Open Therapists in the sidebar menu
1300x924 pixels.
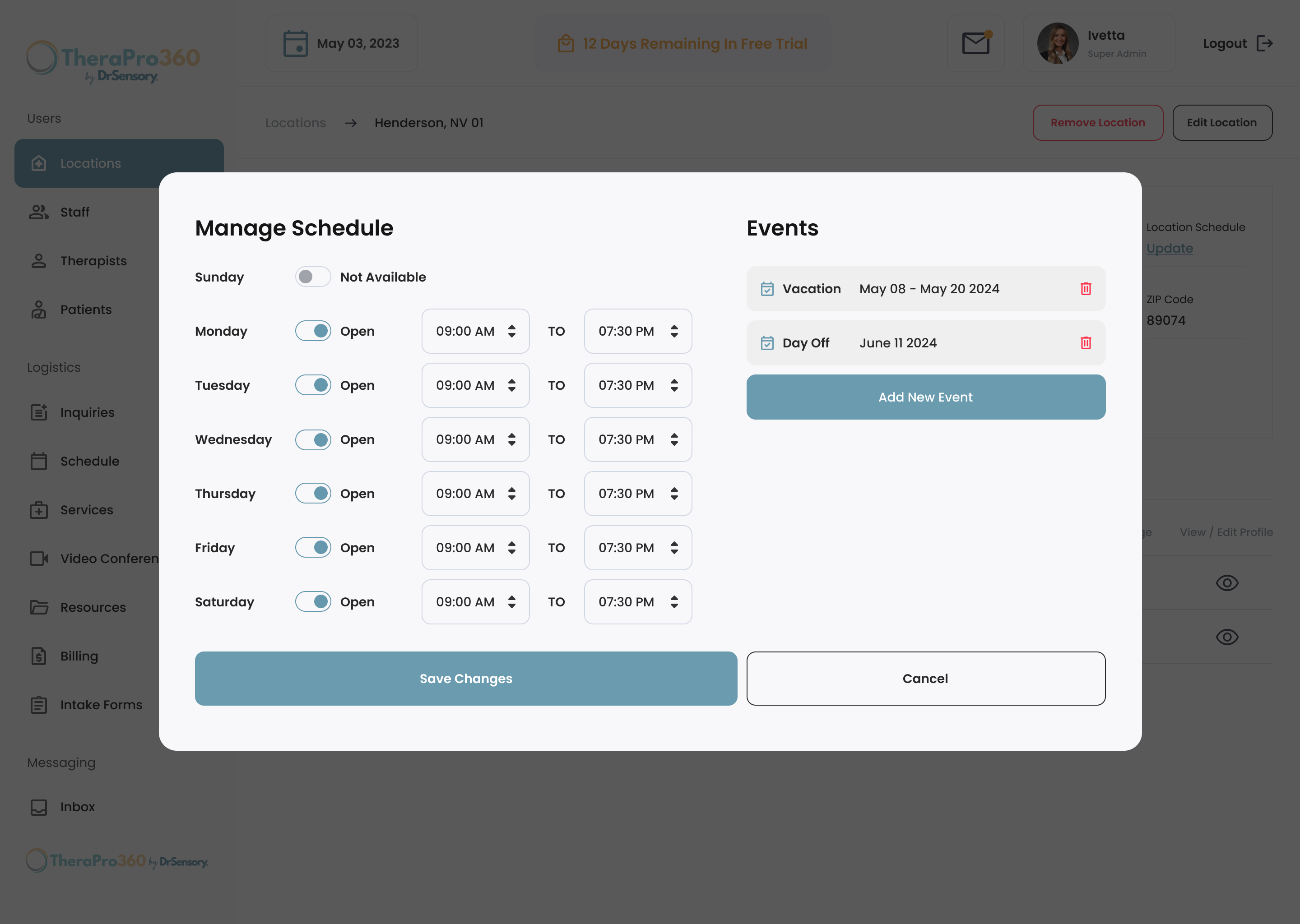(93, 261)
